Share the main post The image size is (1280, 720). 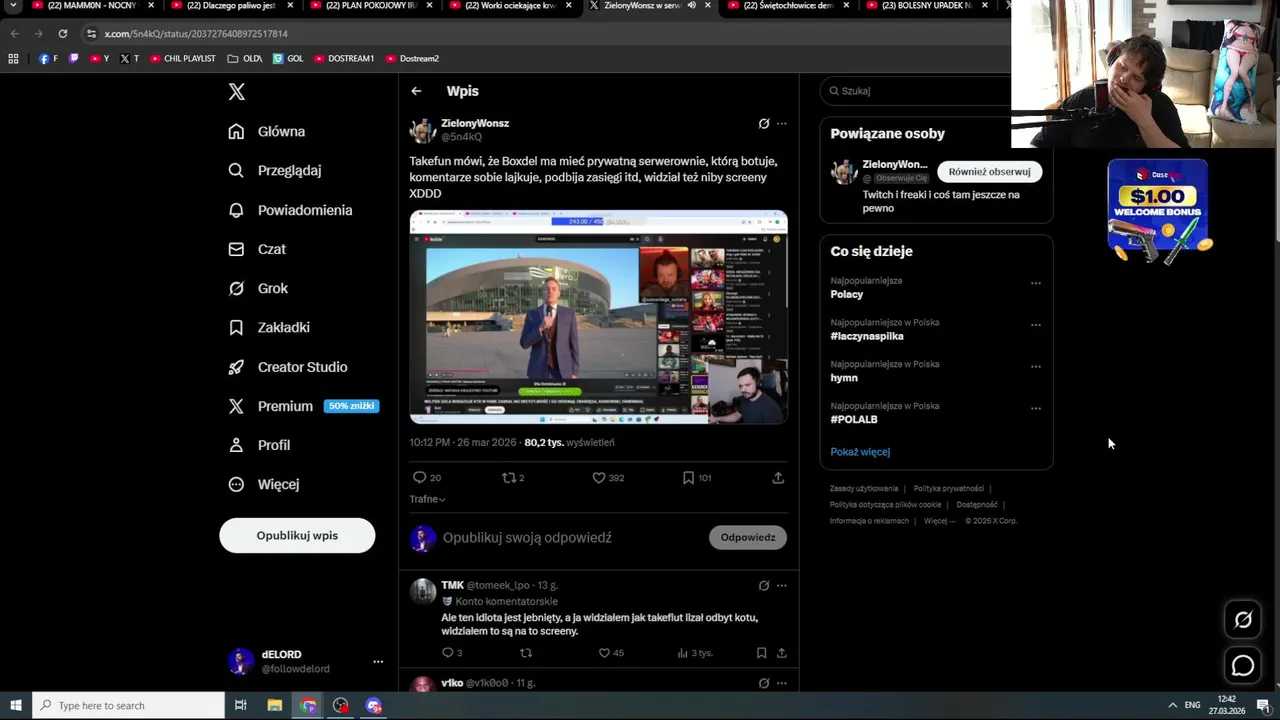point(778,478)
